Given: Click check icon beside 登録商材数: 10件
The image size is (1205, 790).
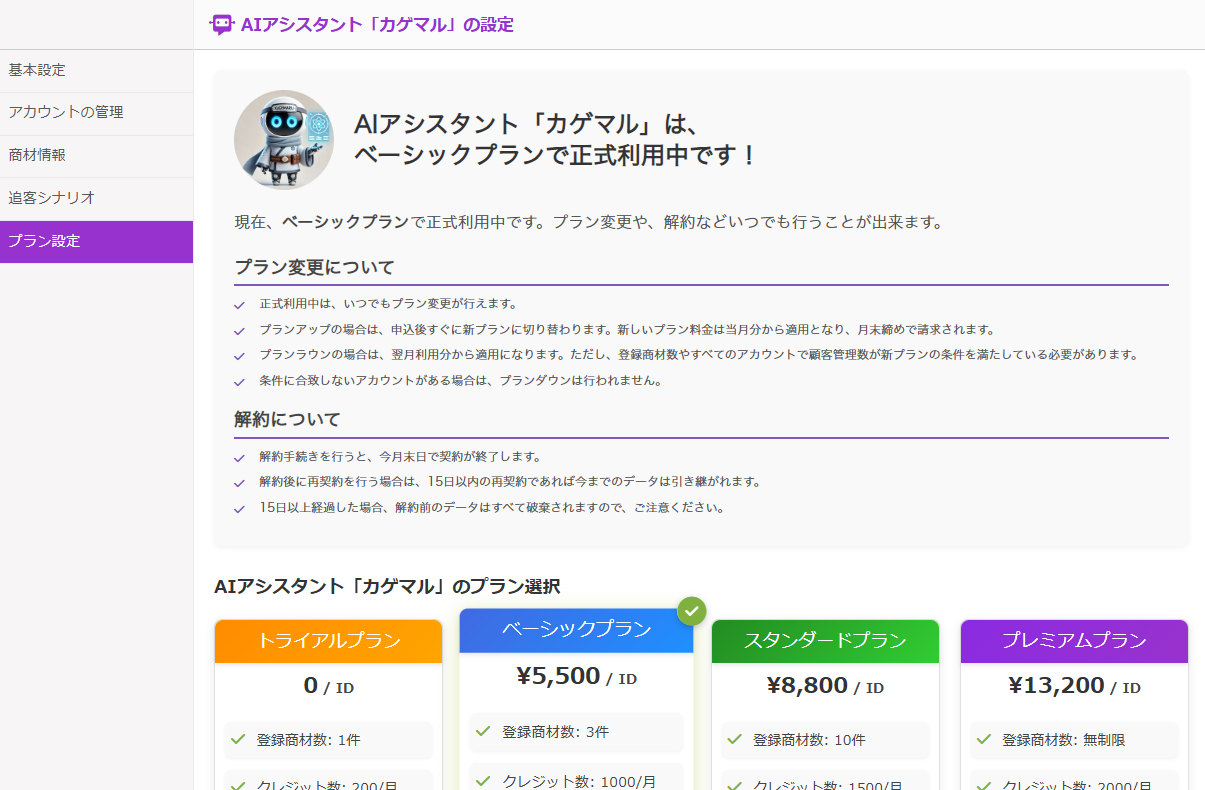Looking at the screenshot, I should click(x=735, y=740).
